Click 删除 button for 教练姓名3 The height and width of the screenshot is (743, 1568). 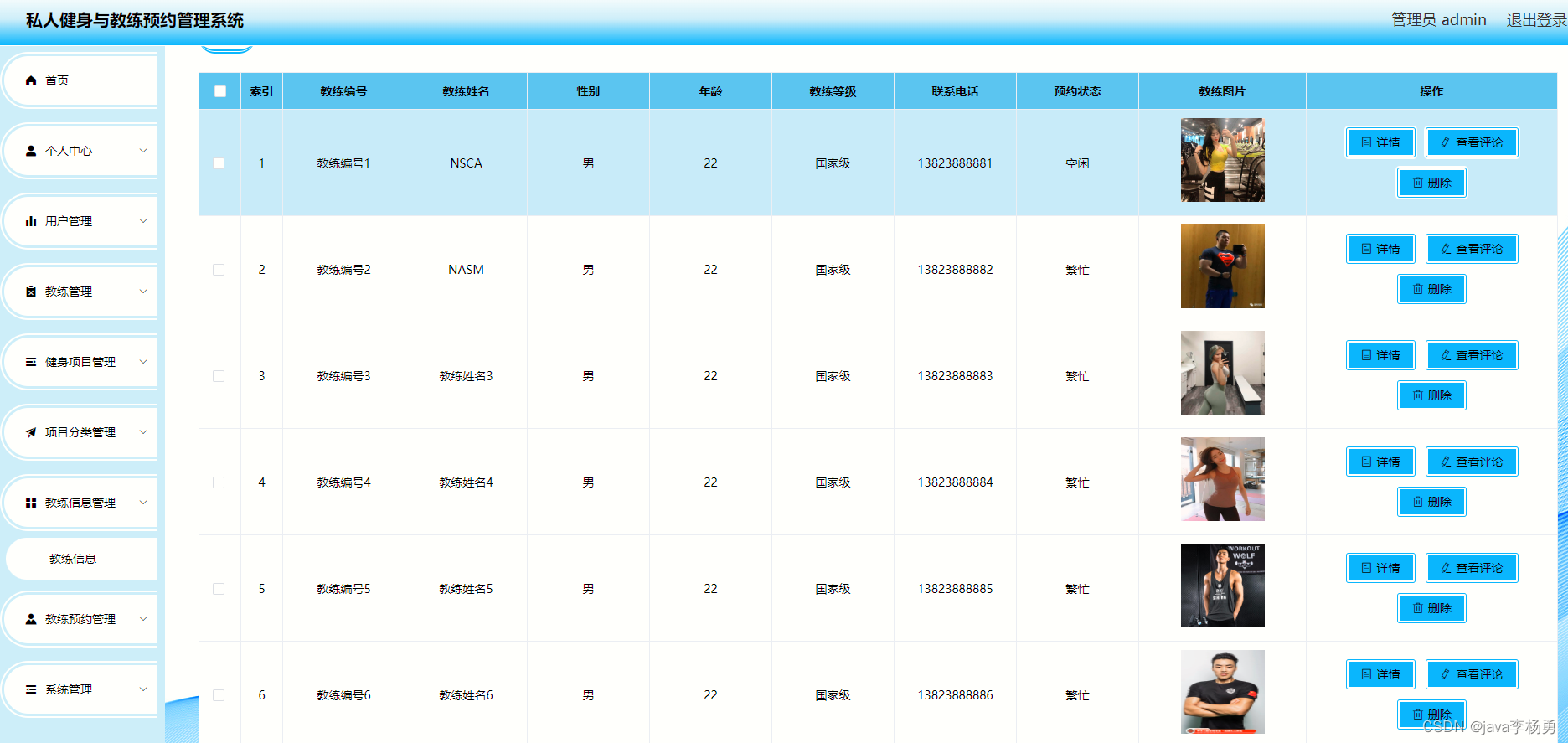point(1431,395)
